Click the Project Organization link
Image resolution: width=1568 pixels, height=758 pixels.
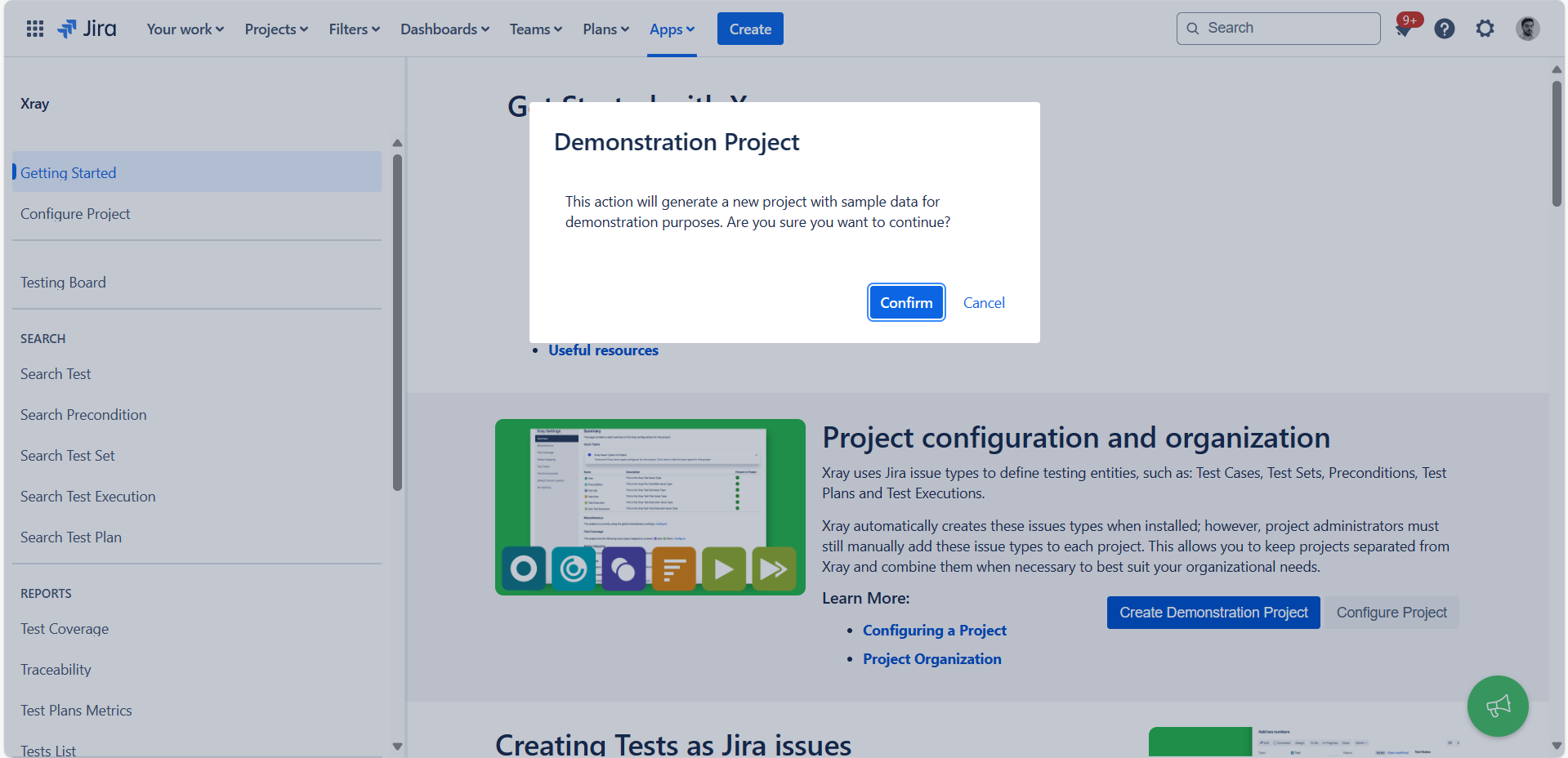click(x=931, y=658)
